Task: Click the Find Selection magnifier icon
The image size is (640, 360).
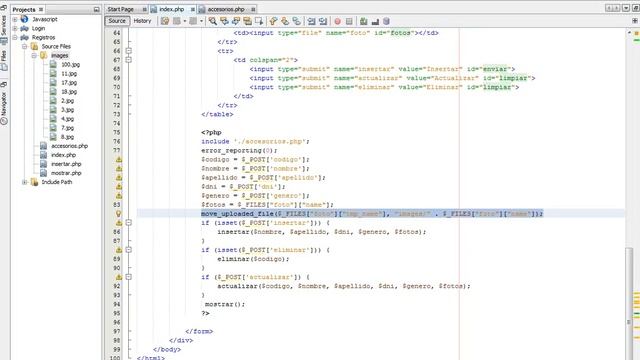Action: pyautogui.click(x=213, y=21)
